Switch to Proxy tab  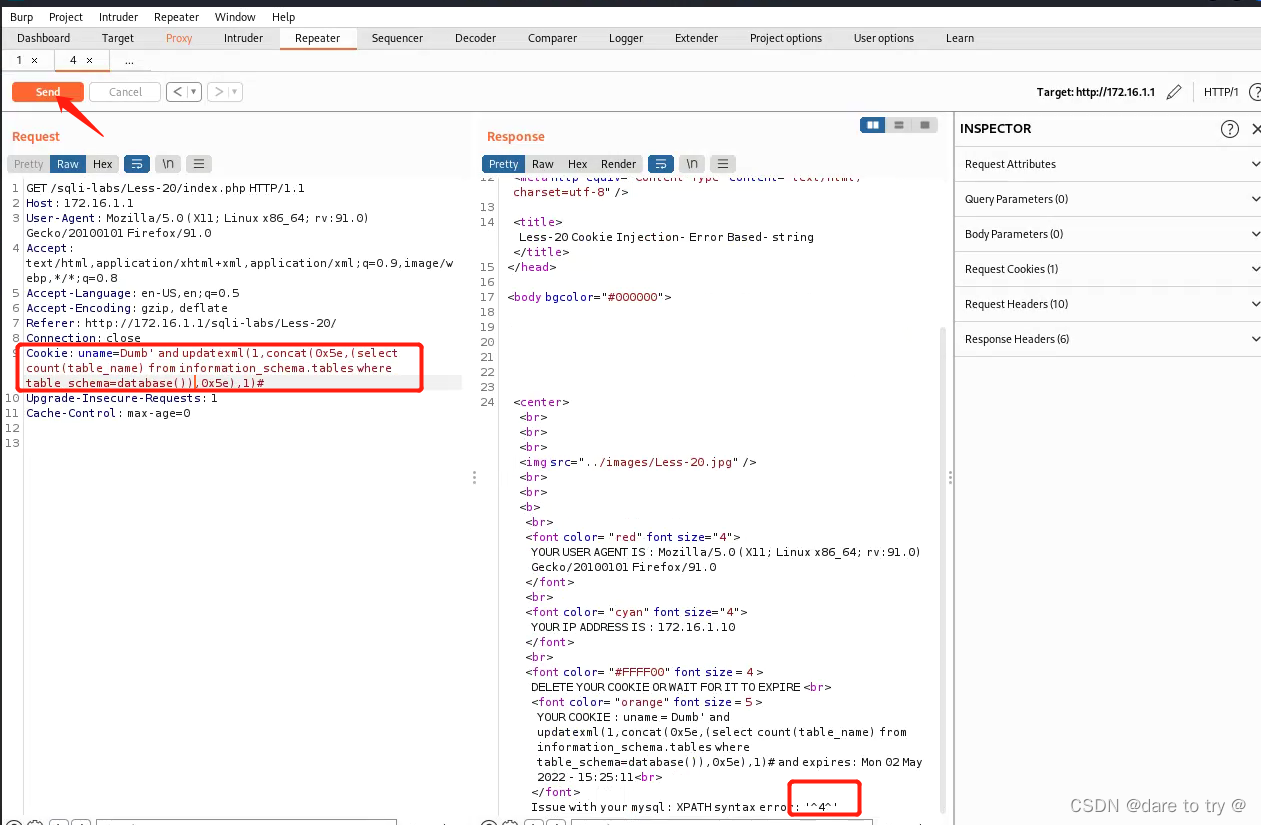[179, 38]
